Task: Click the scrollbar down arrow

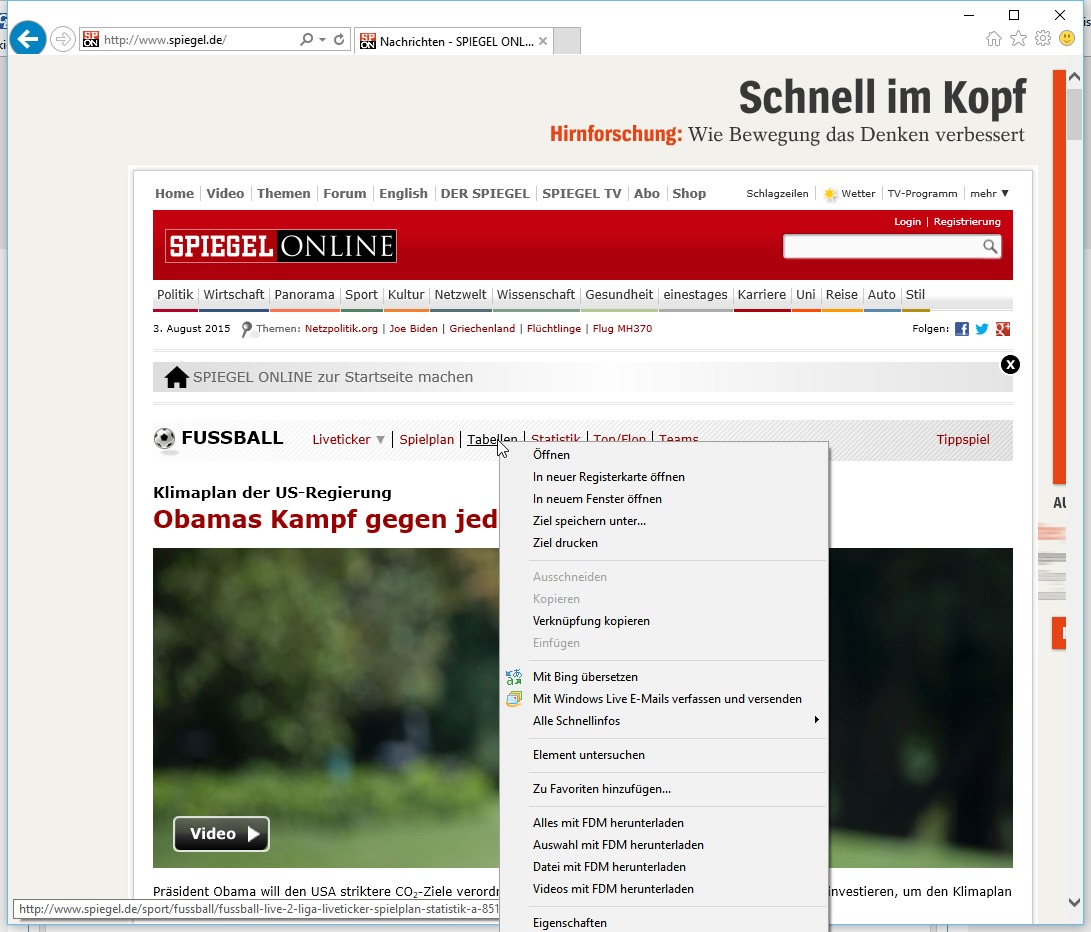Action: pyautogui.click(x=1074, y=903)
